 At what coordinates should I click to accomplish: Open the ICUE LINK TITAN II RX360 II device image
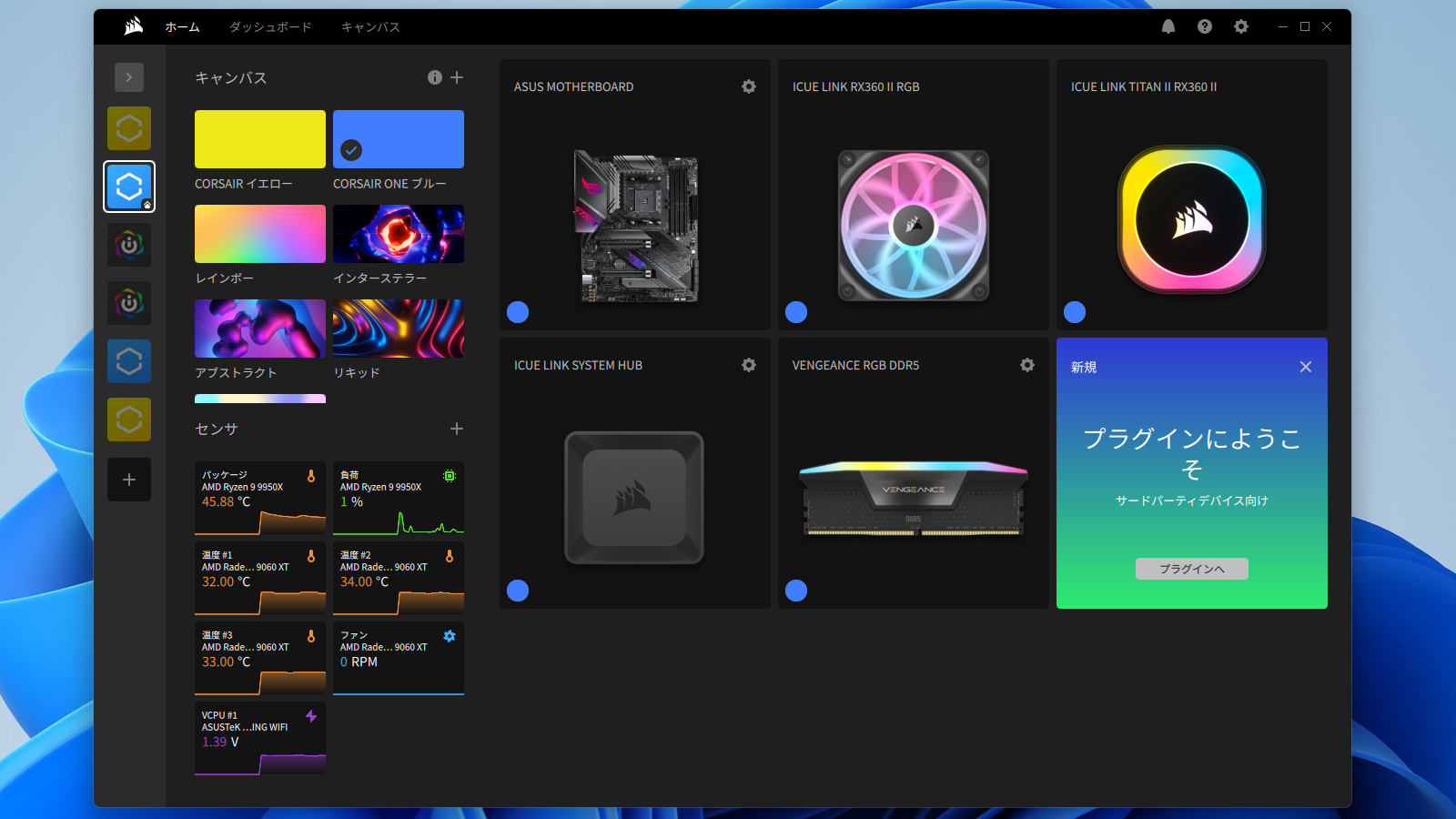(1192, 219)
